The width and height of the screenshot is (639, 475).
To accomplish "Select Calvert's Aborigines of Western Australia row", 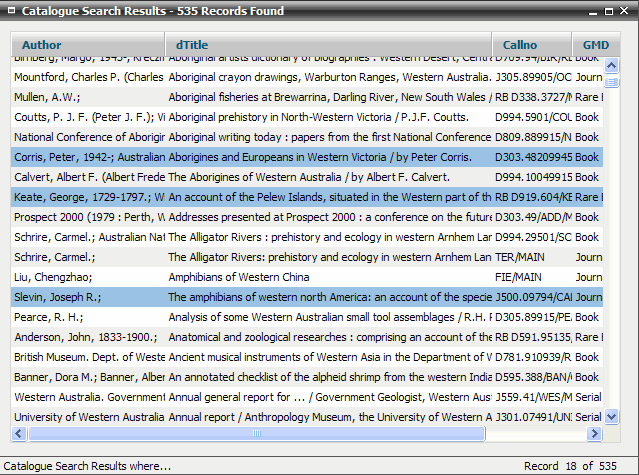I will (x=300, y=177).
